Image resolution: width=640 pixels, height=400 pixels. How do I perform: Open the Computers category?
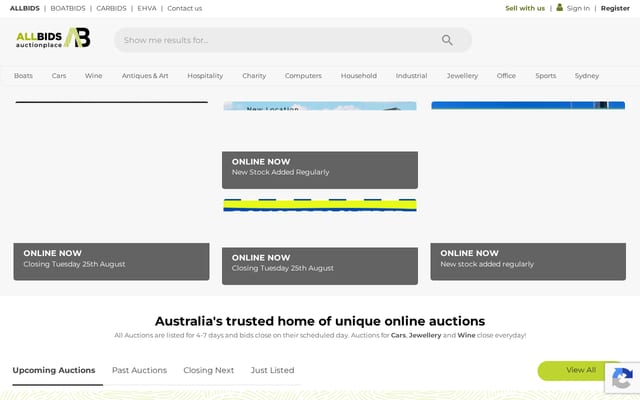(x=303, y=76)
